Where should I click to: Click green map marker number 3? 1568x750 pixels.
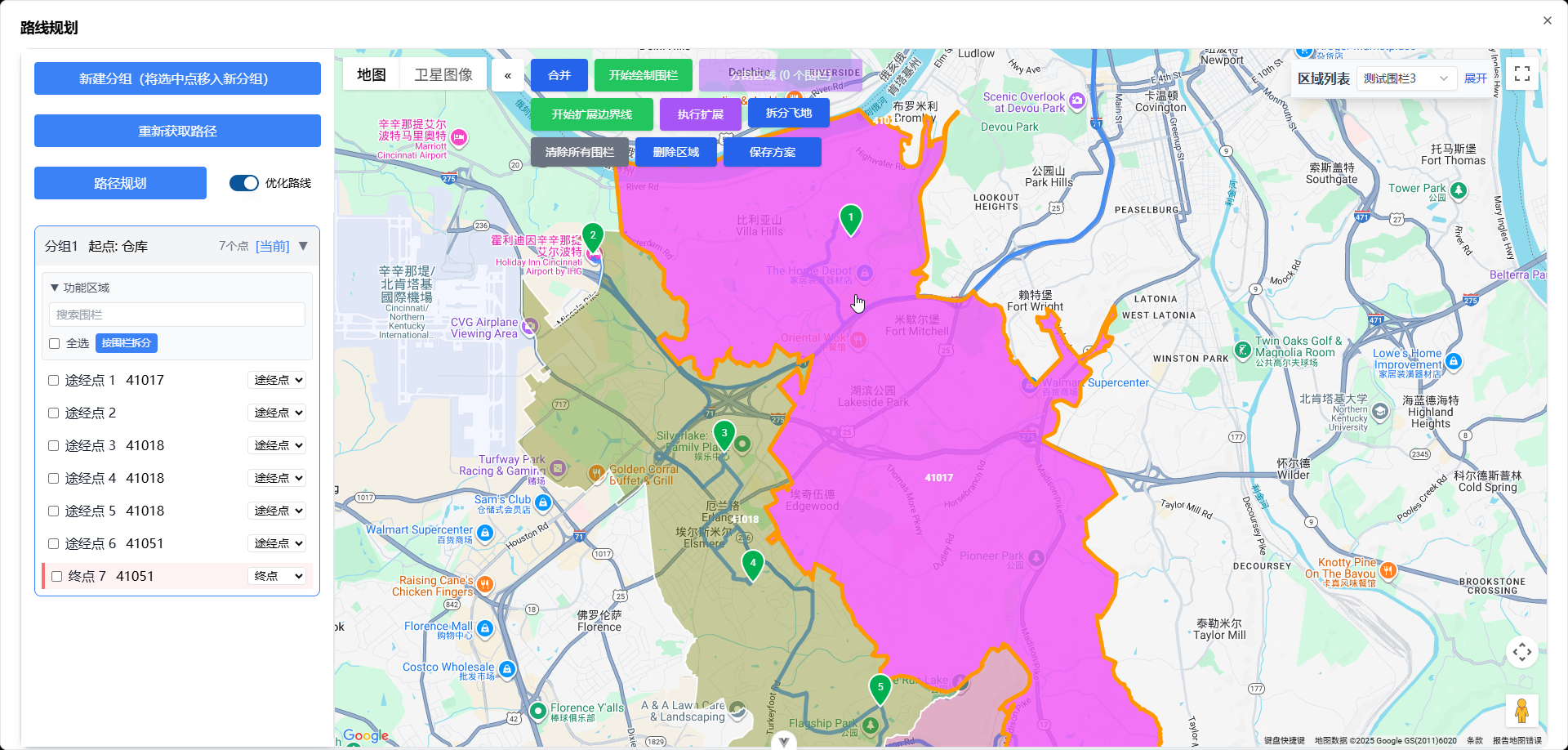(x=724, y=434)
